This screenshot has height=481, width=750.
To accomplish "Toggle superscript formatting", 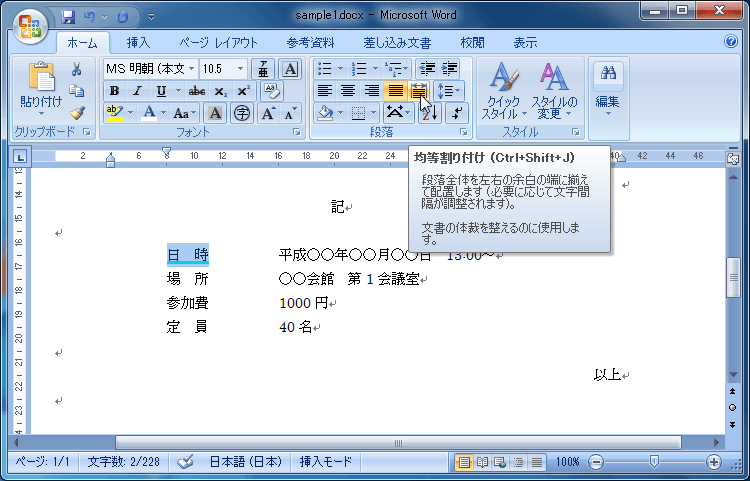I will click(243, 91).
